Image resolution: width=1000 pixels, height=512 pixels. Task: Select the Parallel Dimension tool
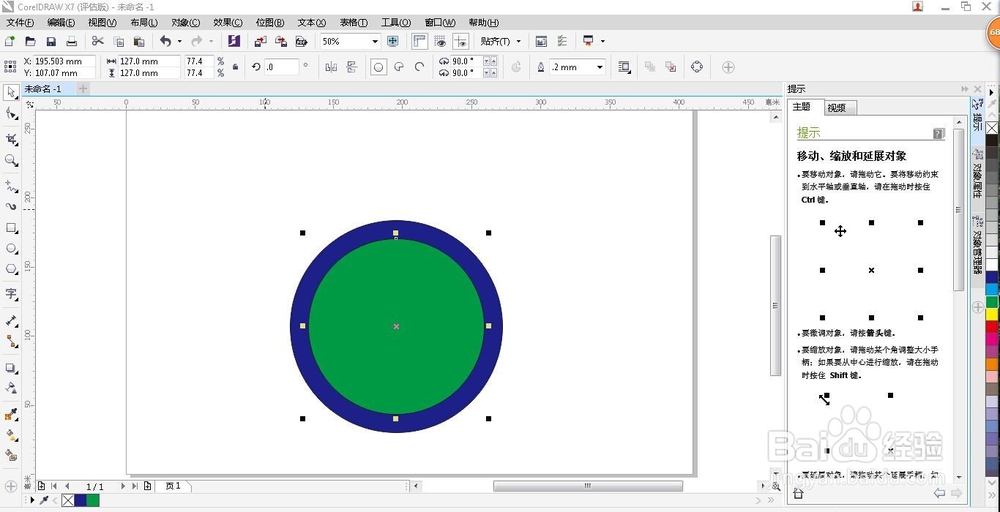11,321
